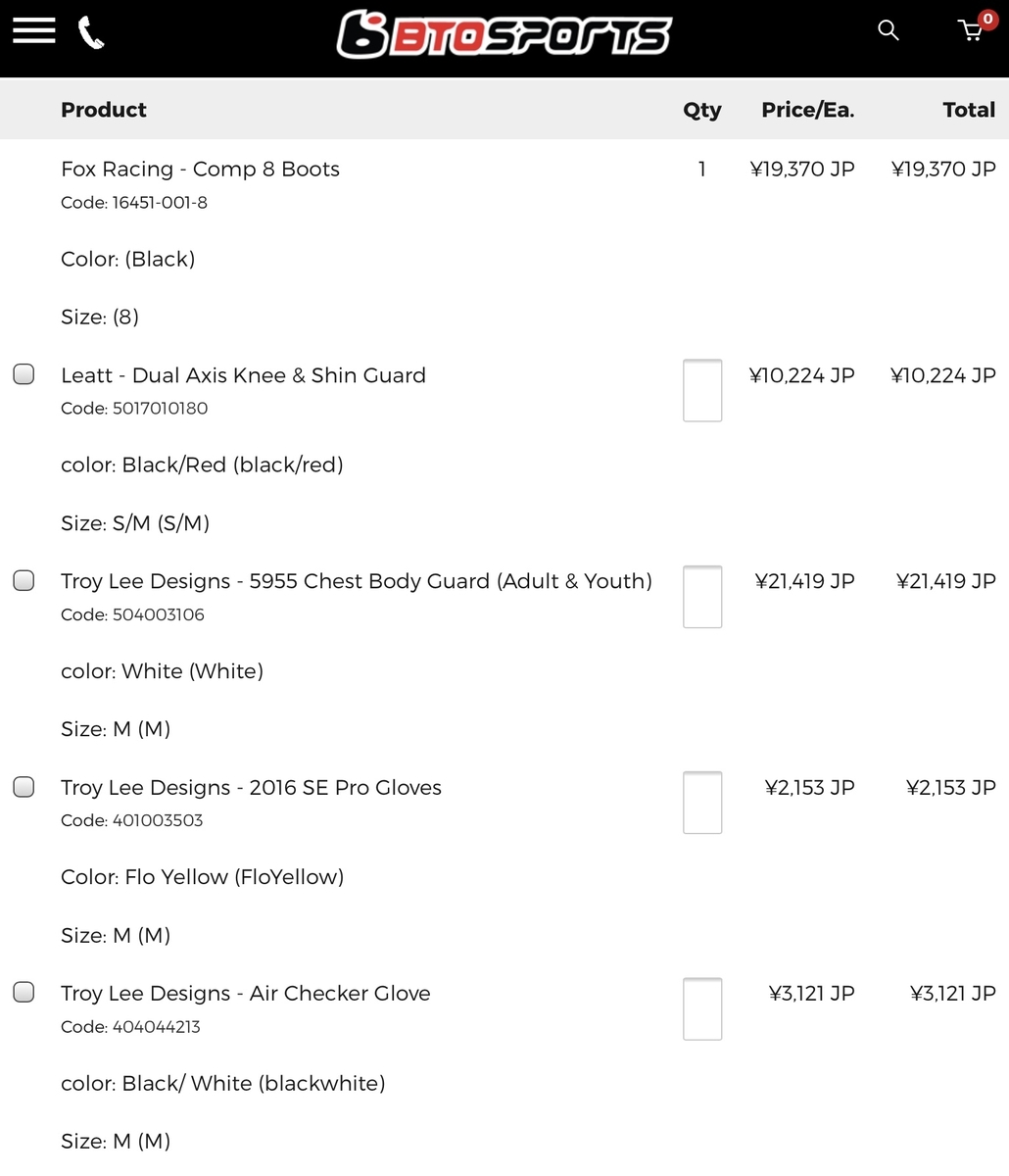Select the Air Checker Glove checkbox
Image resolution: width=1009 pixels, height=1176 pixels.
(24, 992)
